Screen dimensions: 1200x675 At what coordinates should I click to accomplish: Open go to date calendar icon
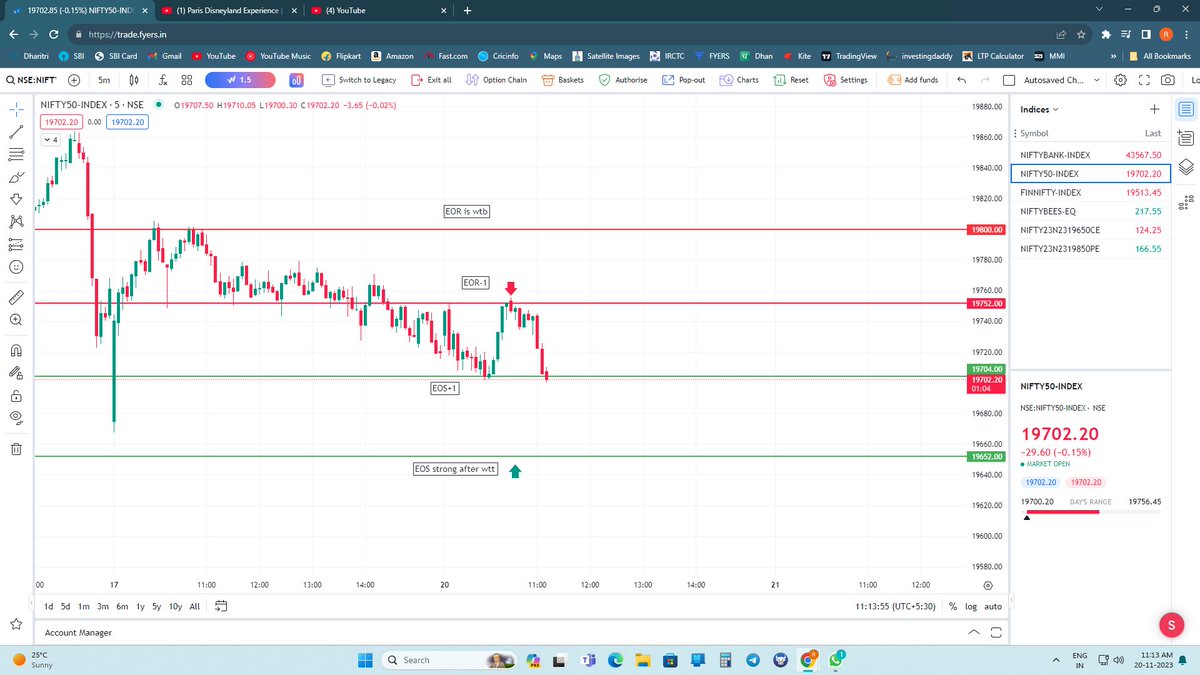[x=221, y=606]
